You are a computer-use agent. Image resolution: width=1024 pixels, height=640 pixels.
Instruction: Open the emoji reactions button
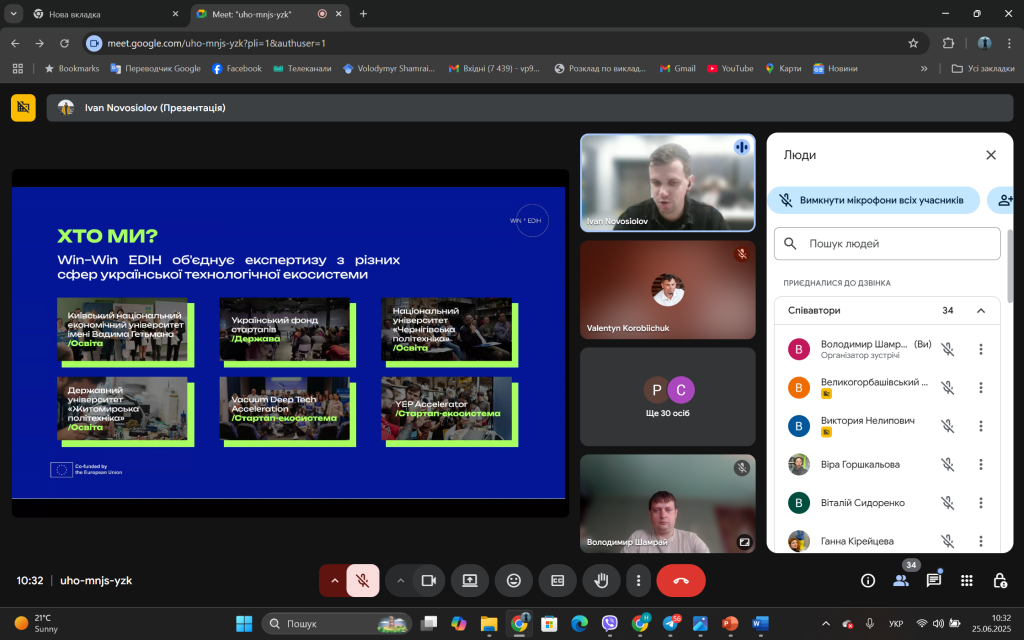click(514, 581)
